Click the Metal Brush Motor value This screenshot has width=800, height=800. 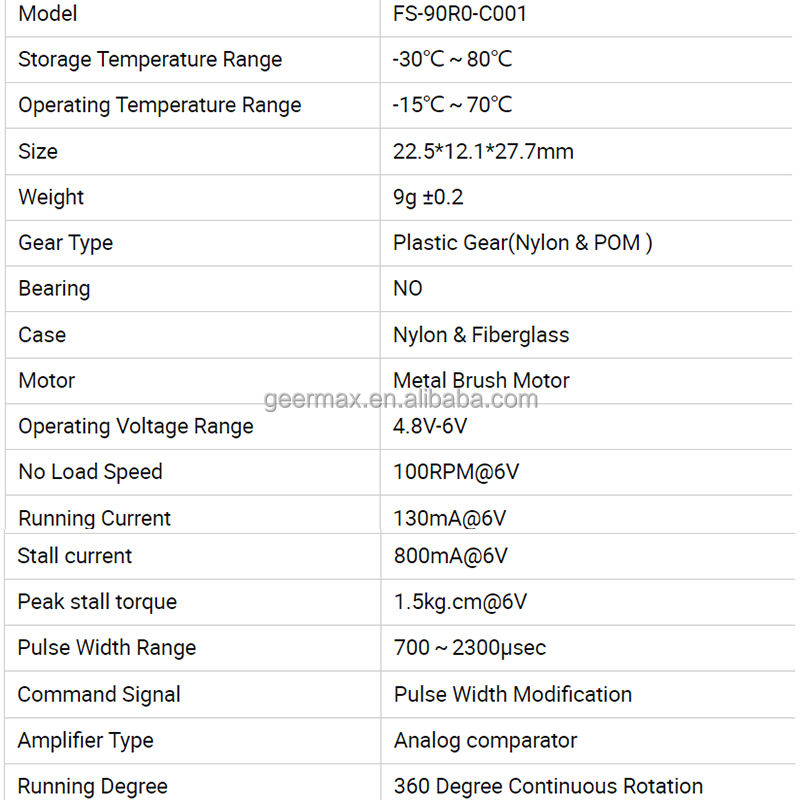pyautogui.click(x=481, y=380)
